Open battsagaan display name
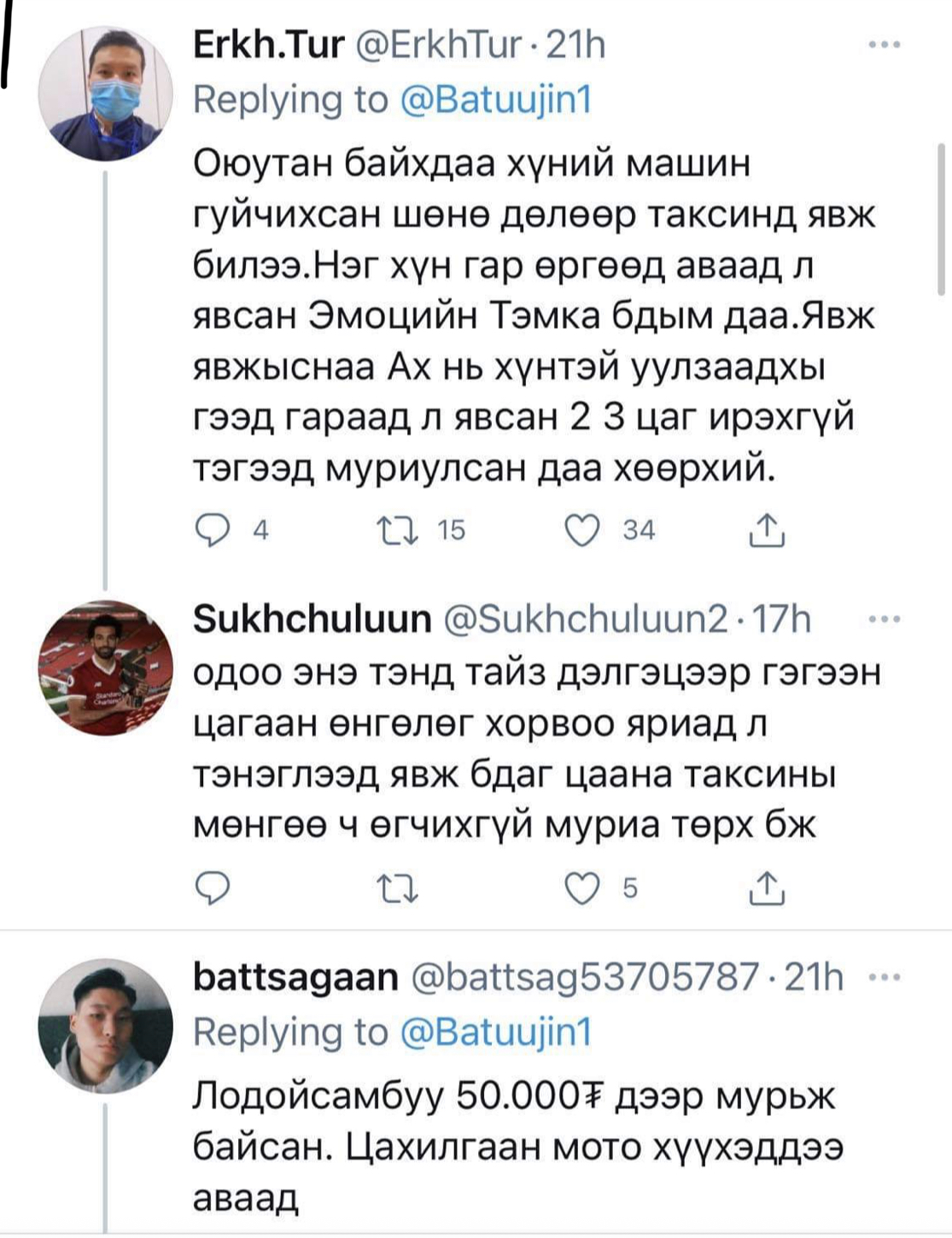 tap(295, 977)
